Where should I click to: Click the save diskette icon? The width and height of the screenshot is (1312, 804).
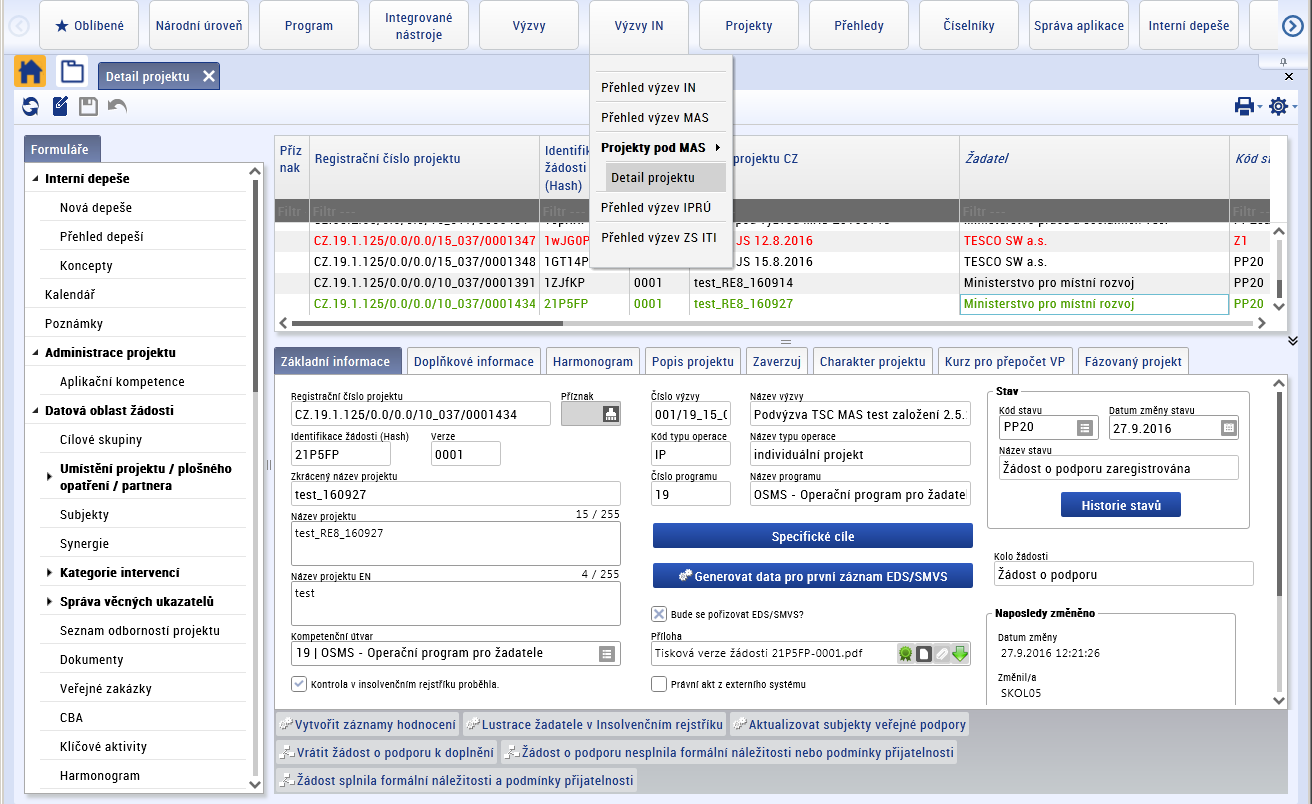click(x=89, y=106)
